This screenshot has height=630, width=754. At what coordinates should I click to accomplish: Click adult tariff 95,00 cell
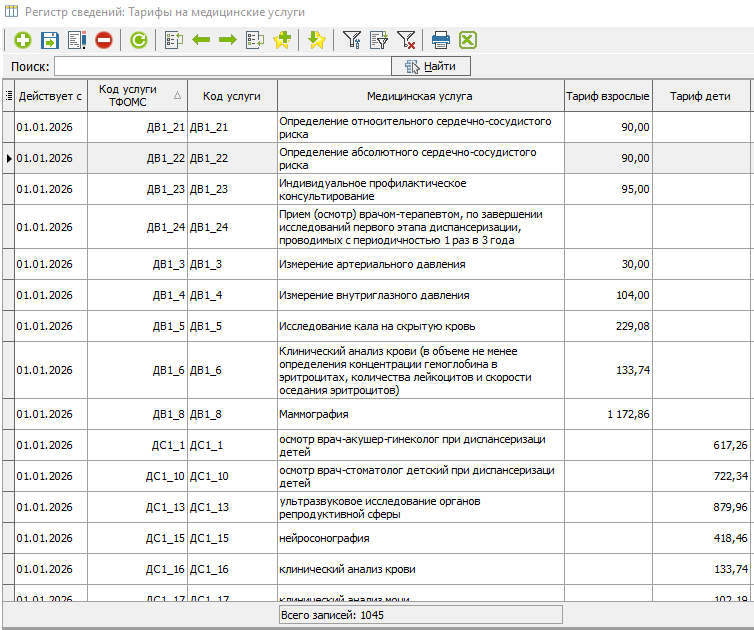click(x=608, y=189)
